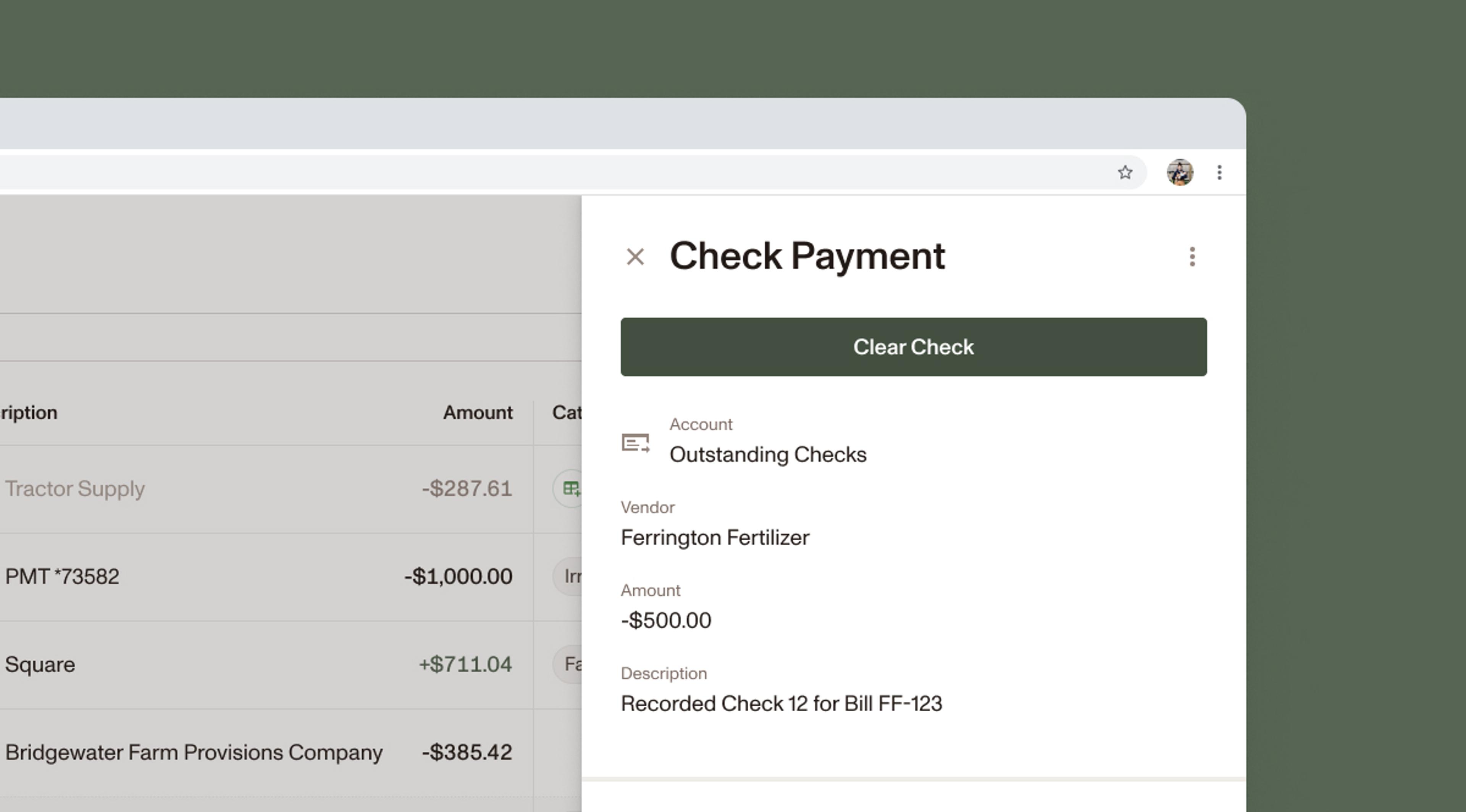The width and height of the screenshot is (1466, 812).
Task: Open the PMT *73582 transaction
Action: click(63, 577)
